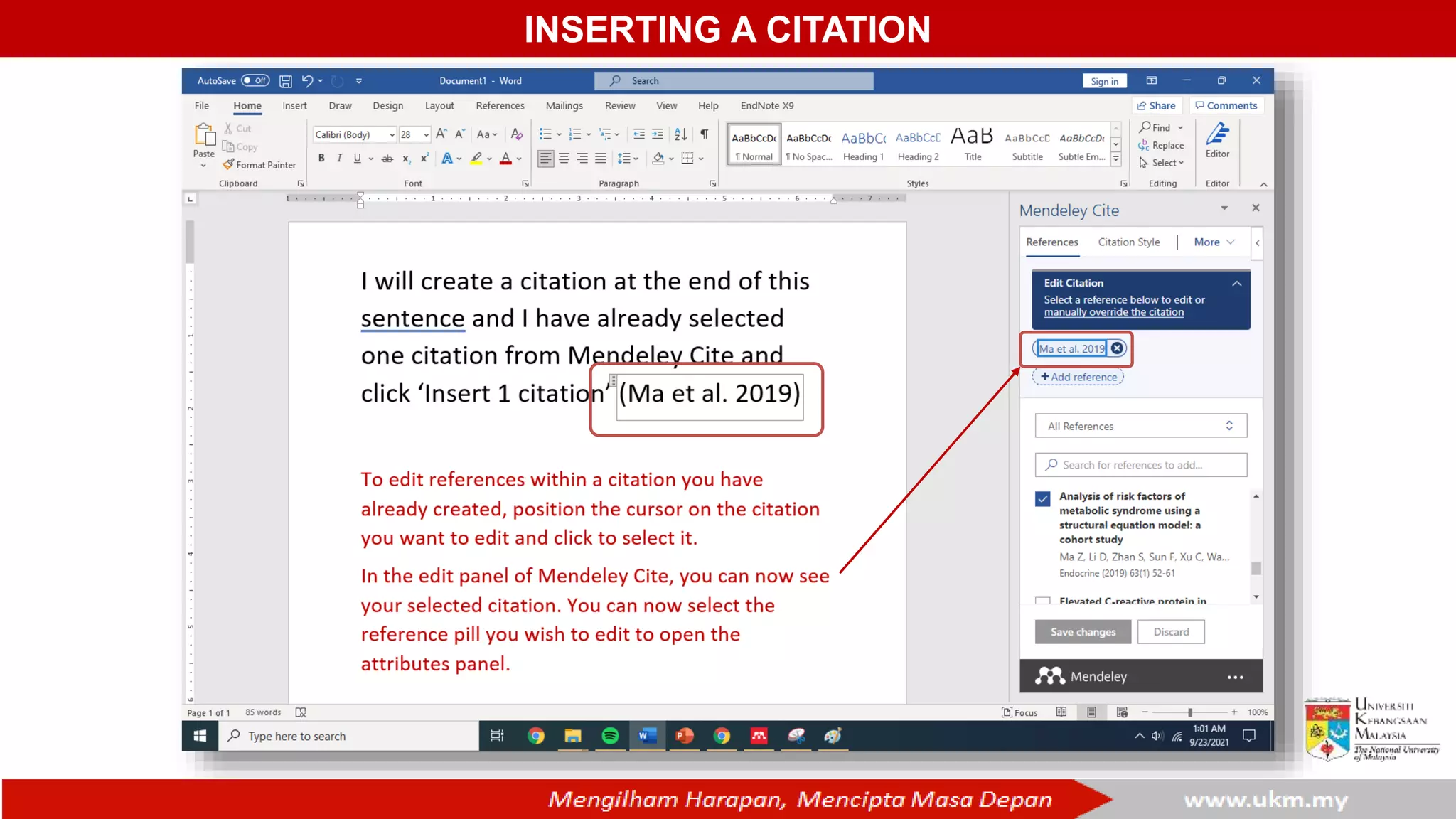
Task: Open the Layout tab
Action: pyautogui.click(x=439, y=105)
